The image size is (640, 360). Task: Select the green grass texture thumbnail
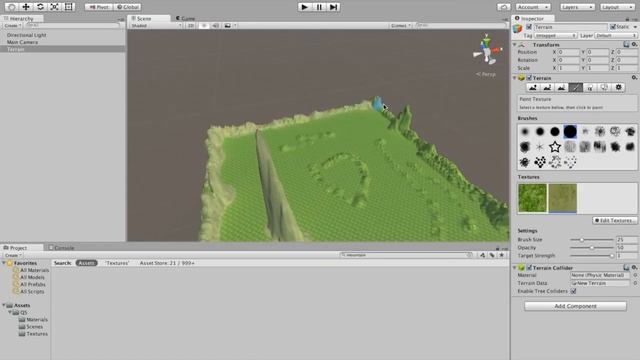point(532,198)
